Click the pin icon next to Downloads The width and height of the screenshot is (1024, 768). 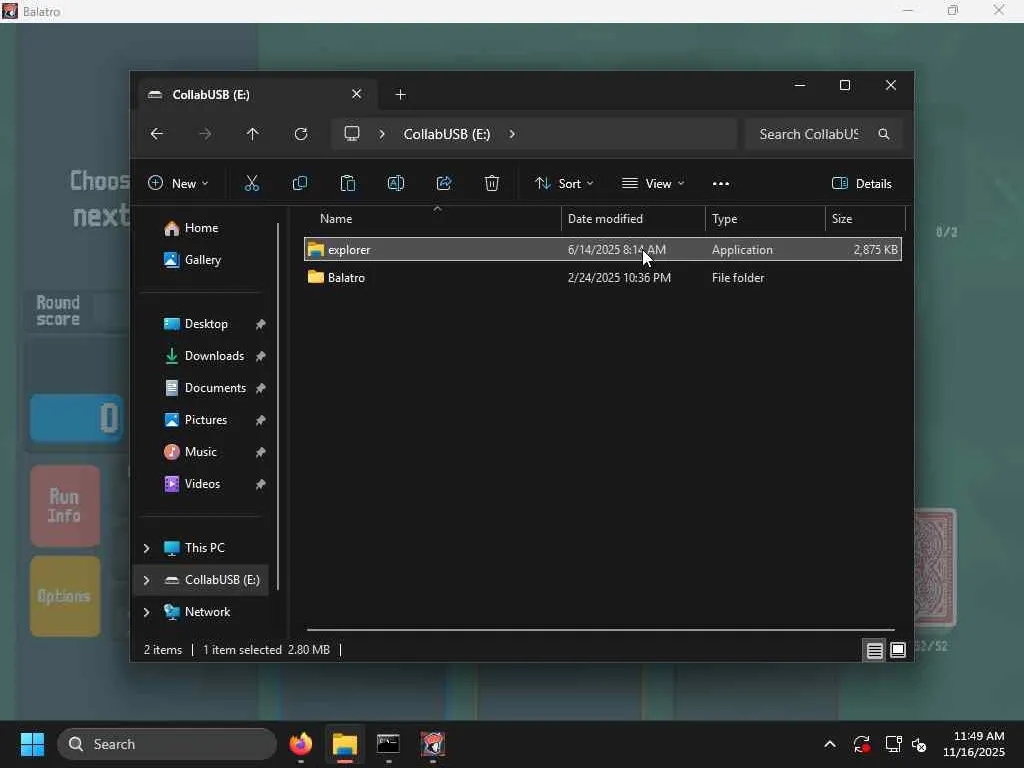tap(260, 356)
